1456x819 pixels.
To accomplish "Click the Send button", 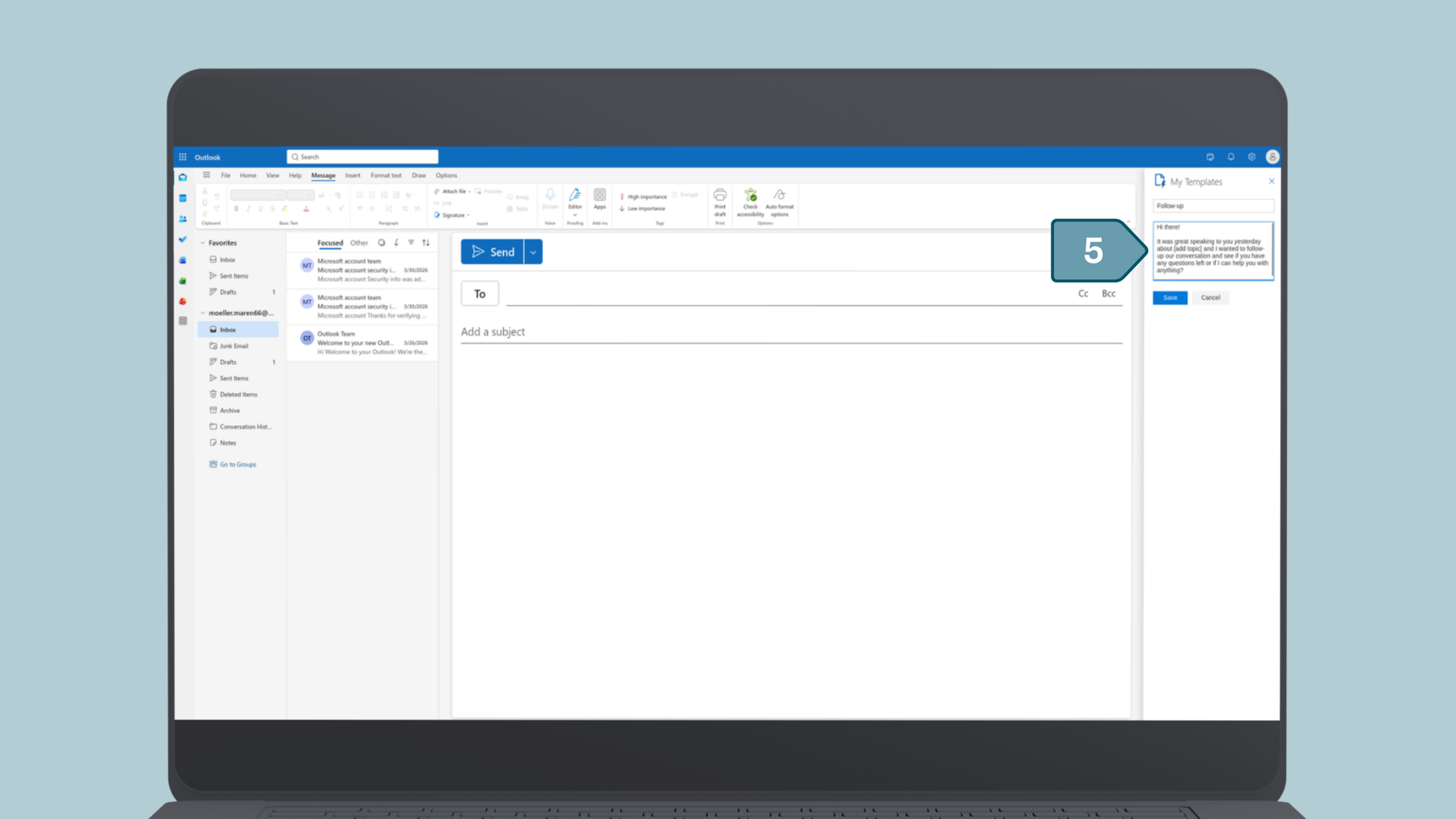I will [493, 252].
